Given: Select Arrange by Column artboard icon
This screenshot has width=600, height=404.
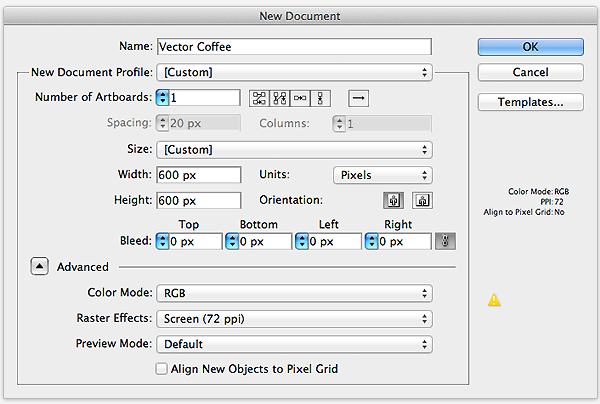Looking at the screenshot, I should pos(320,98).
